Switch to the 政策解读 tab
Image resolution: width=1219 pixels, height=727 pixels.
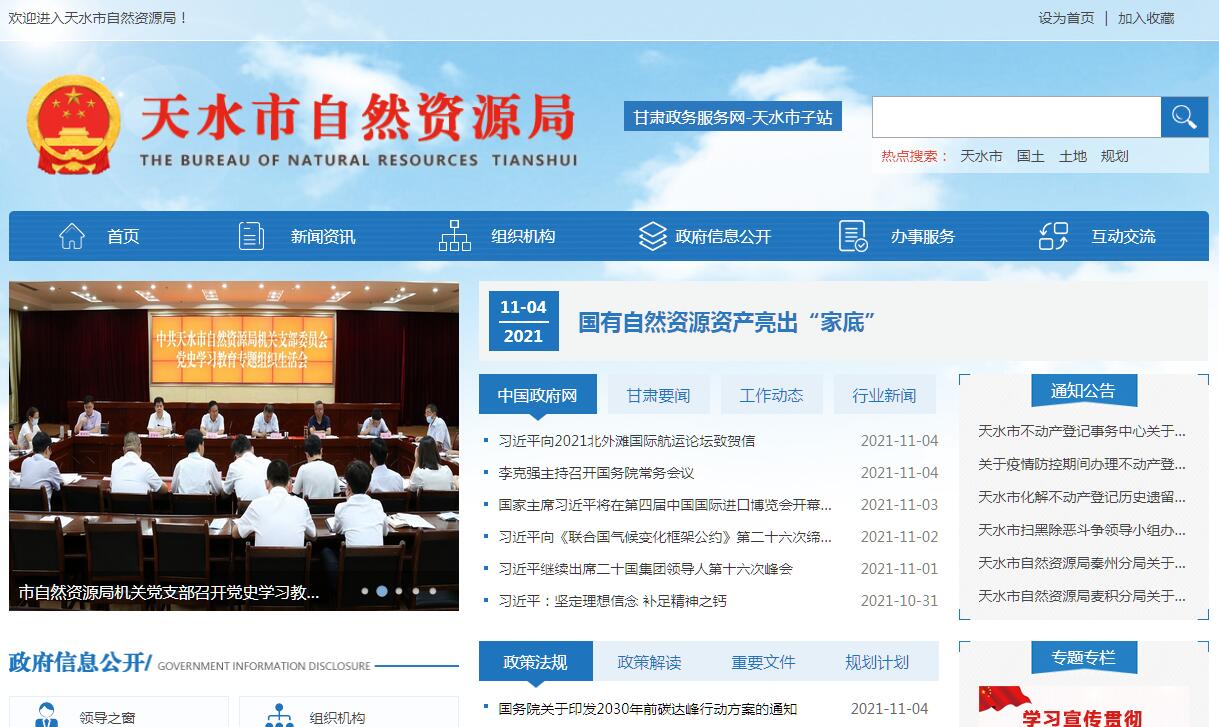[649, 662]
